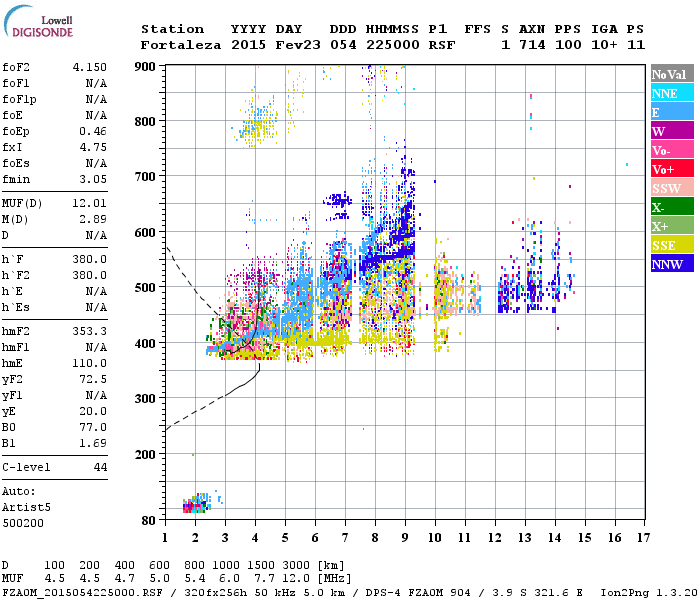The width and height of the screenshot is (700, 600).
Task: Click the FZA0M_2015054225000.RSF file name
Action: [x=82, y=593]
